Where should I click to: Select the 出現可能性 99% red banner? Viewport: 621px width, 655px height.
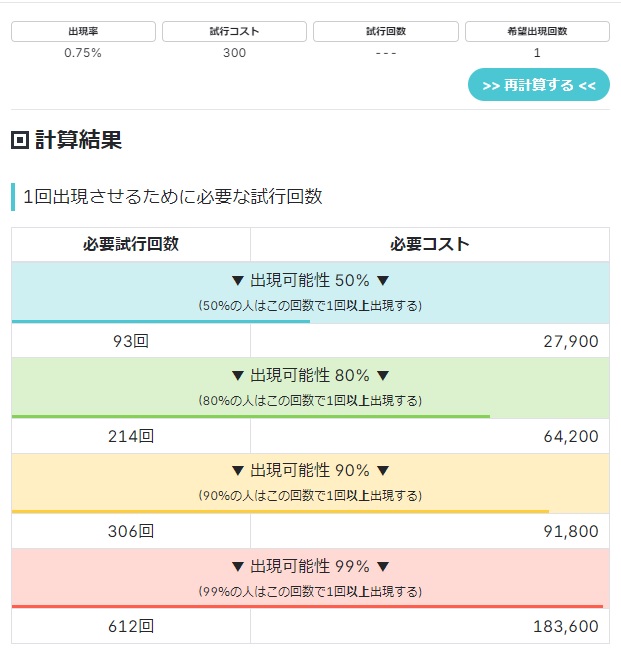[310, 575]
